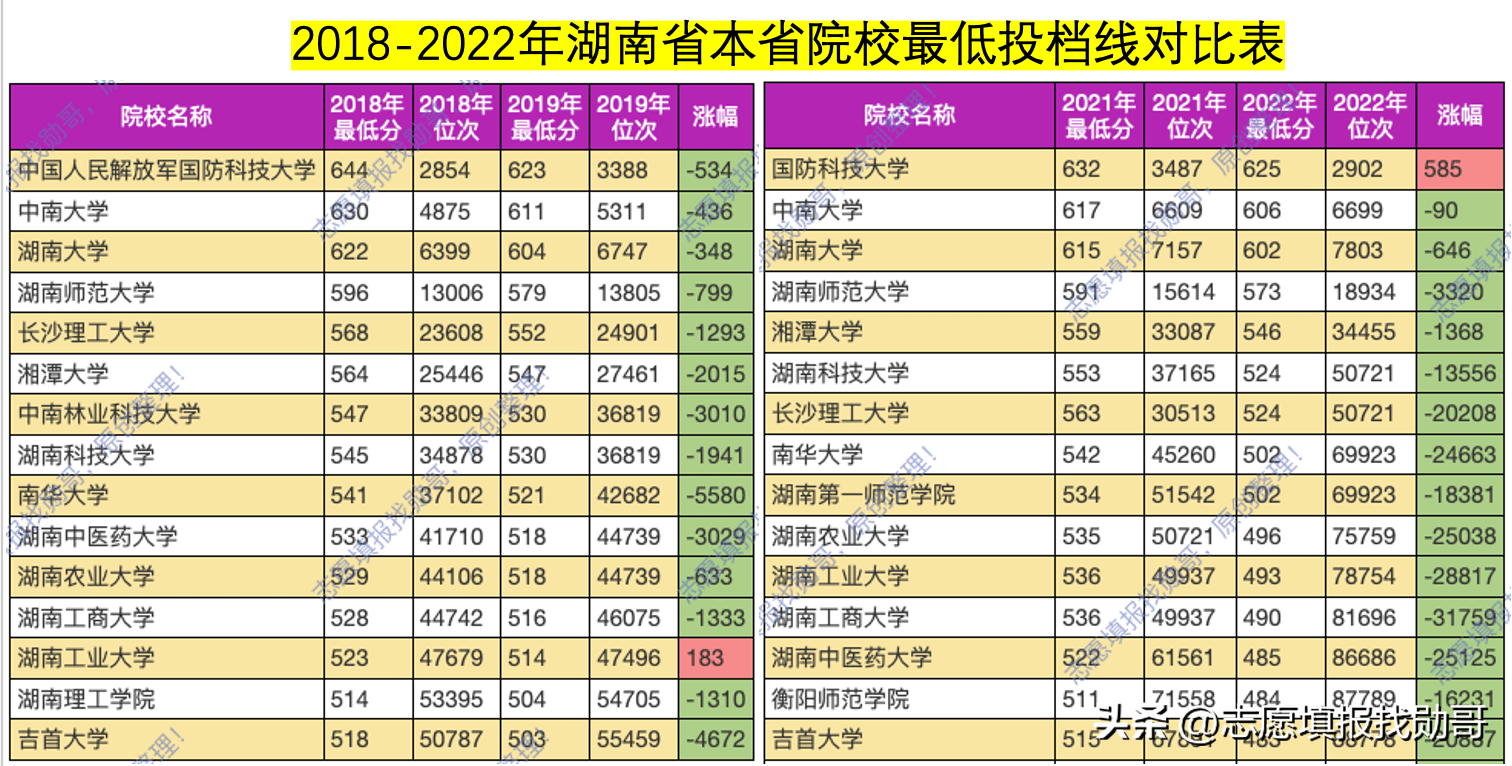Select the rank value 7803
Viewport: 1512px width, 766px height.
[1358, 251]
